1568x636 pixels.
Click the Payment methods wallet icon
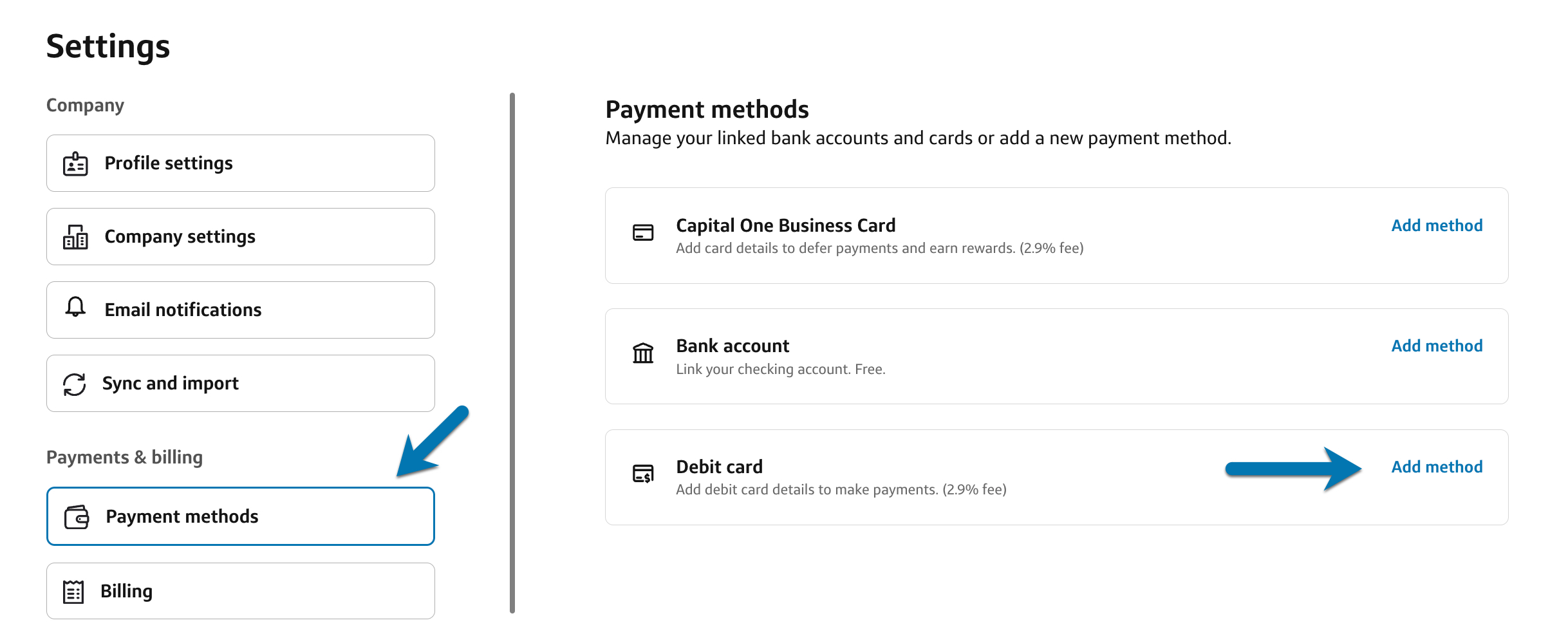click(77, 517)
